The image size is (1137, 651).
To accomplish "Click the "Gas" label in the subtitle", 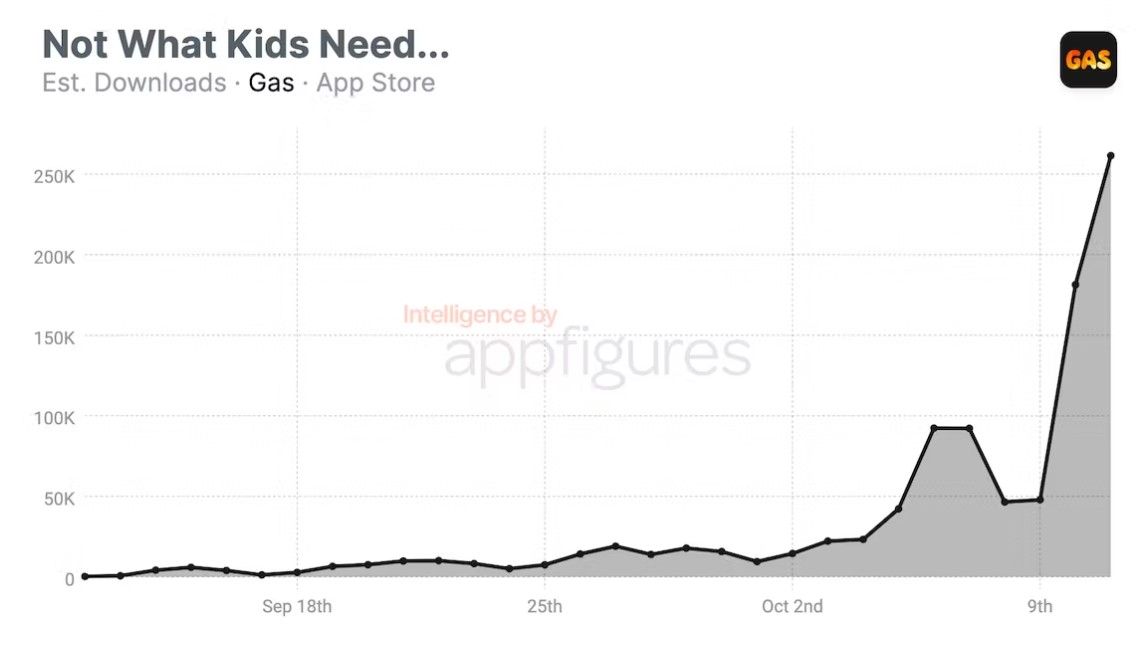I will click(271, 82).
